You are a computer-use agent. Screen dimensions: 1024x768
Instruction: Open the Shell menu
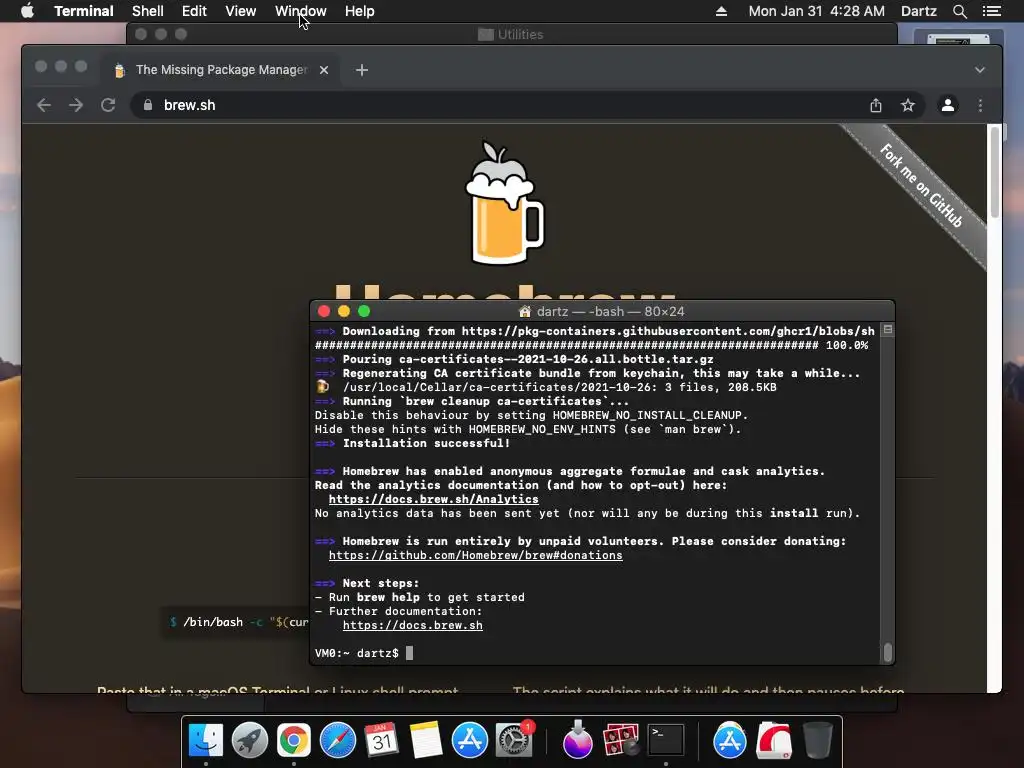pyautogui.click(x=148, y=11)
